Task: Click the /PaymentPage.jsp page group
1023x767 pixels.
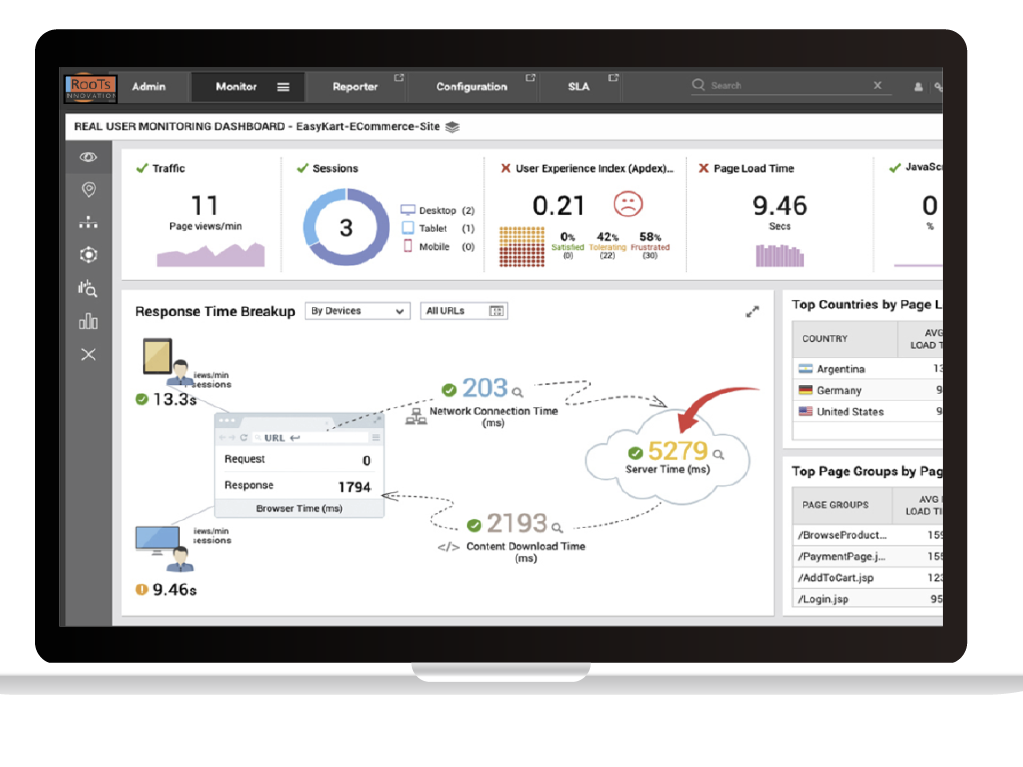Action: [843, 556]
